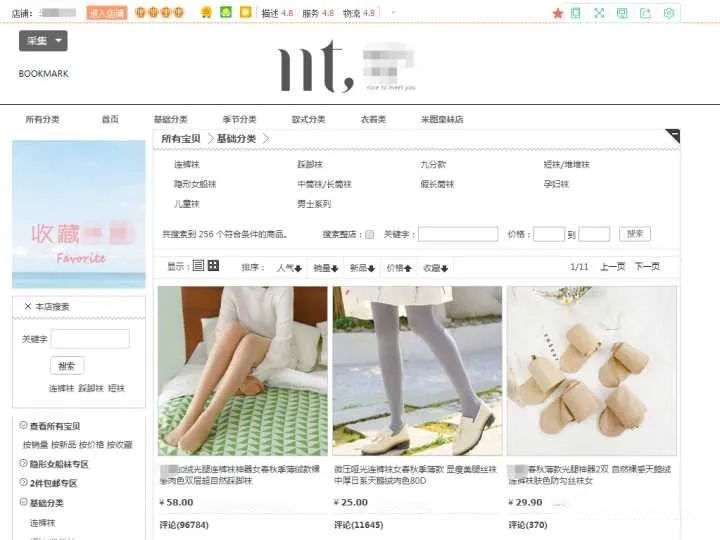Click the green square badge icon
This screenshot has height=540, width=720.
click(x=225, y=12)
